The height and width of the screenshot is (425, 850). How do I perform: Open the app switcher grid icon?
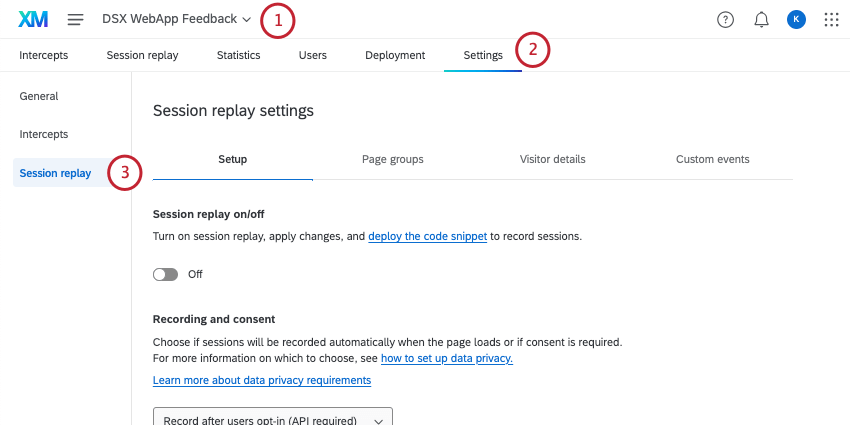(831, 20)
